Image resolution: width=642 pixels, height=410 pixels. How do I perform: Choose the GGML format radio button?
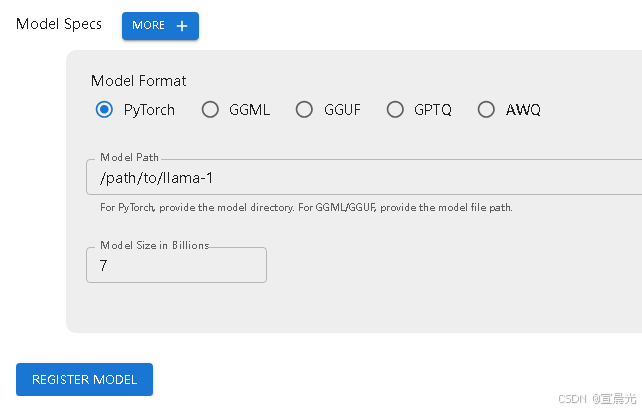coord(210,109)
